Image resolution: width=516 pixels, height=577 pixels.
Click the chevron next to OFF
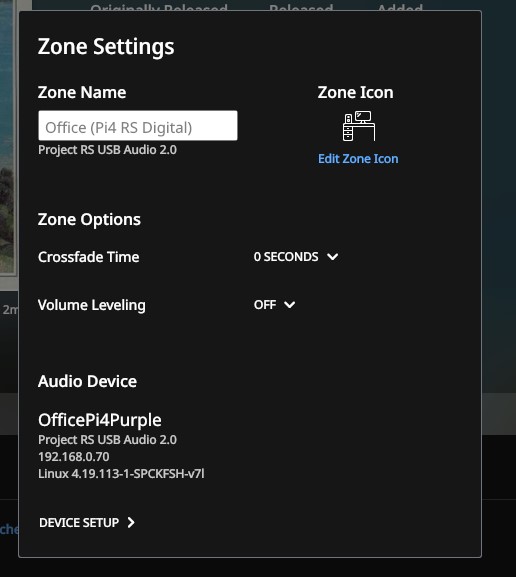(289, 305)
